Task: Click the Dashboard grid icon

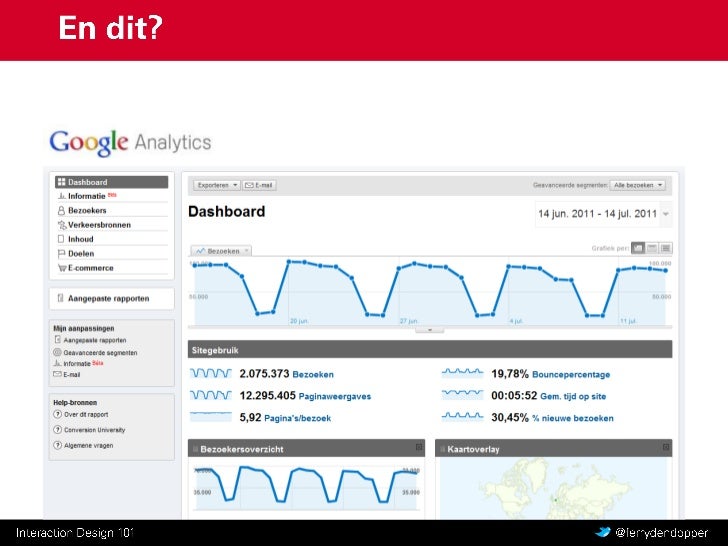Action: [61, 182]
